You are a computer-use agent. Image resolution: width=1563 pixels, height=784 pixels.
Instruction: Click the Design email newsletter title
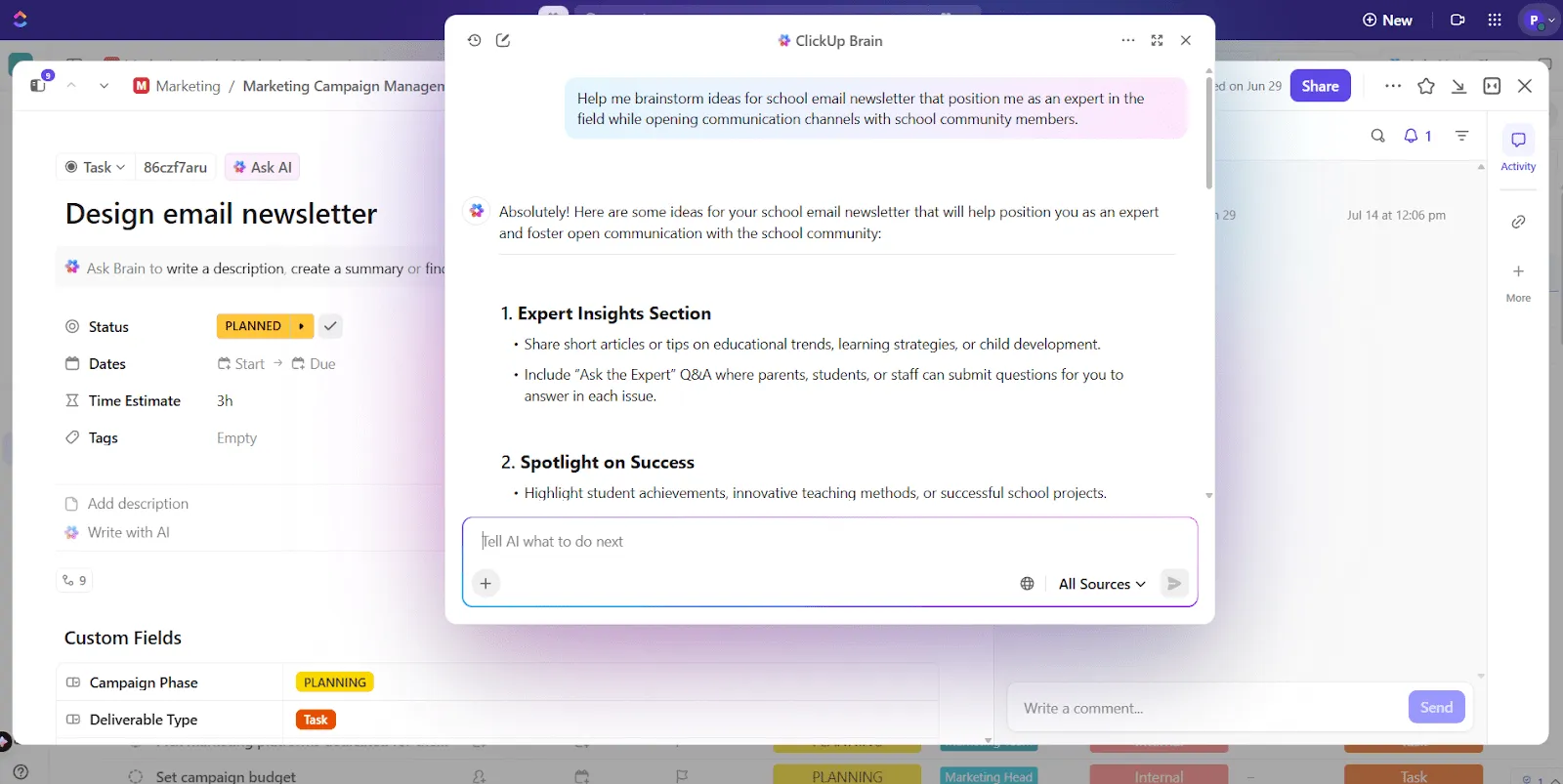pos(221,214)
